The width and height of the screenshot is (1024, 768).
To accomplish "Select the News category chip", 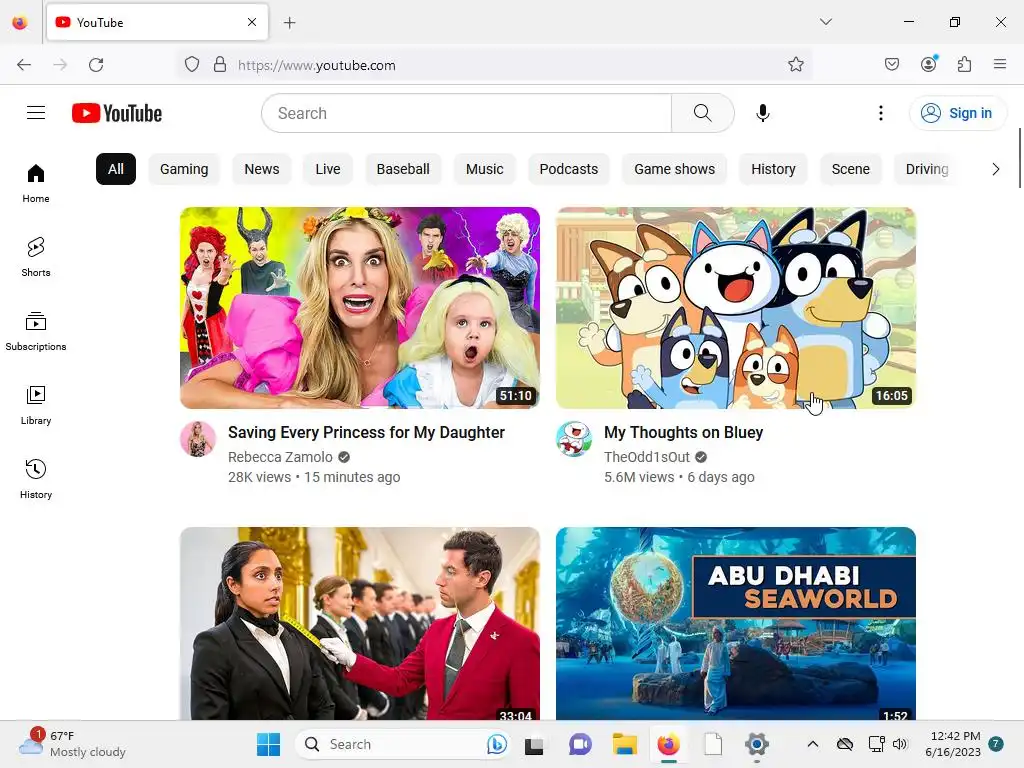I will [x=262, y=169].
